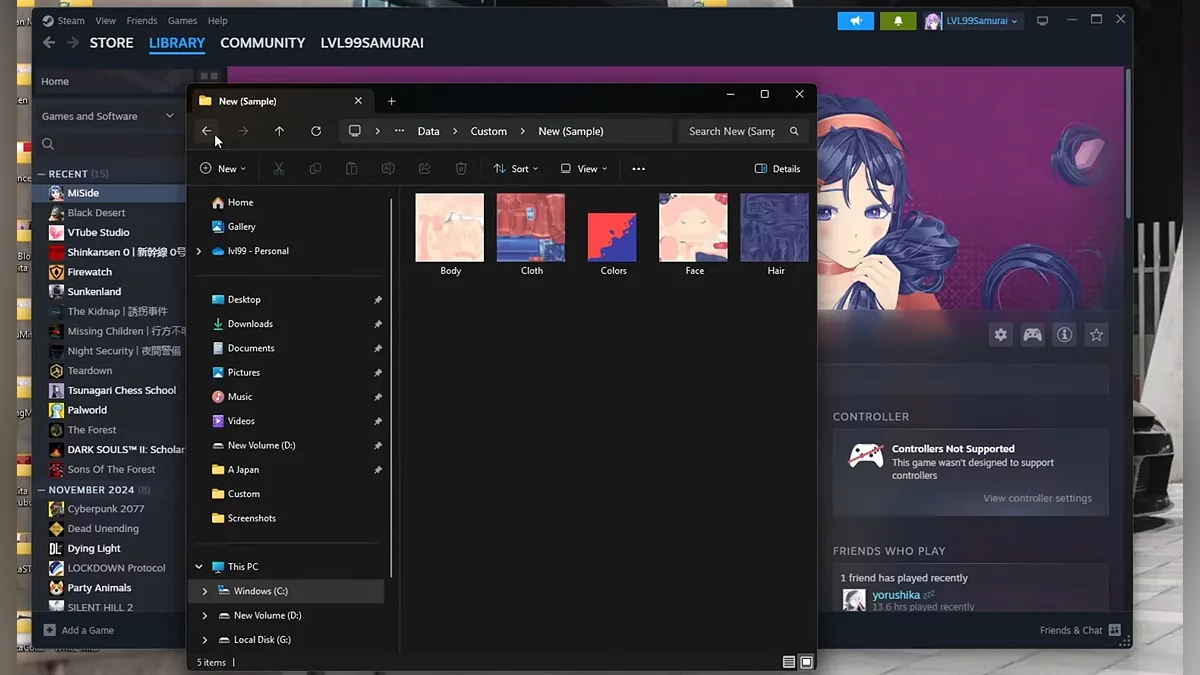This screenshot has width=1200, height=675.
Task: Click the Steam grid view icon beside Home
Action: (x=208, y=76)
